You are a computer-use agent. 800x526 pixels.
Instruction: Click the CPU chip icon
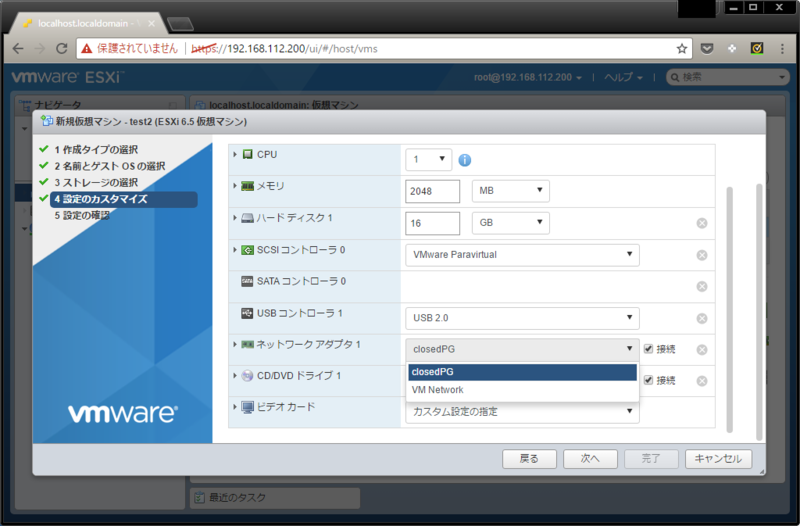(x=247, y=154)
